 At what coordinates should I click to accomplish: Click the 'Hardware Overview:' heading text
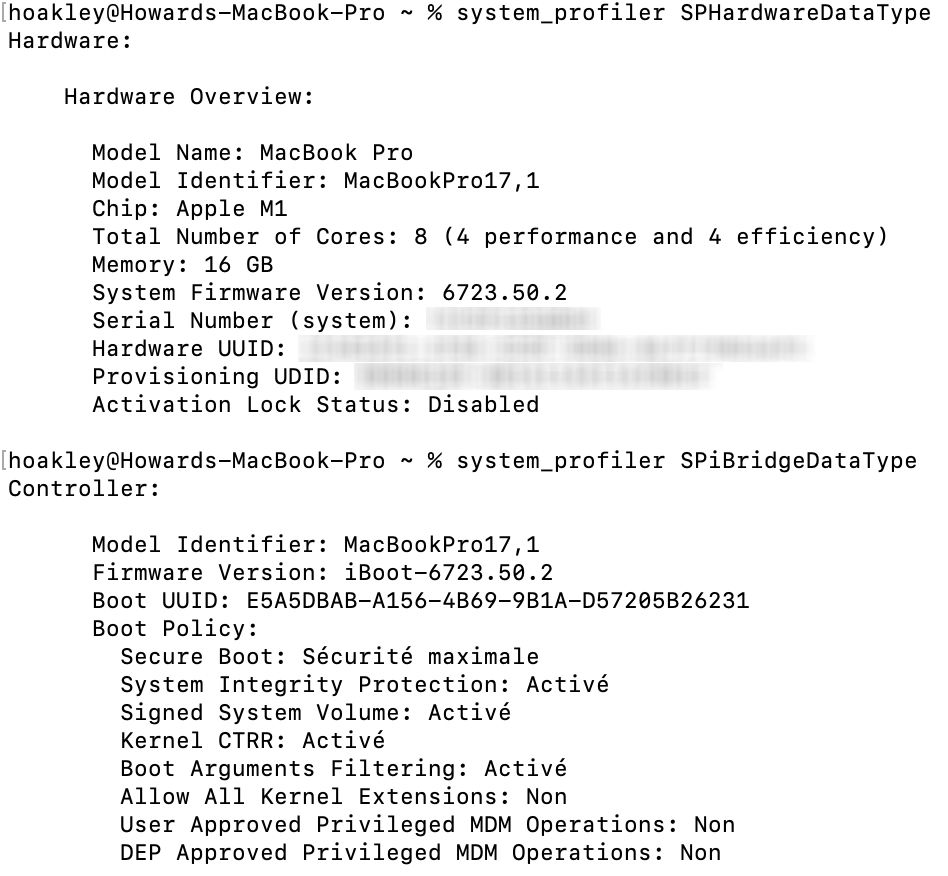(x=189, y=97)
